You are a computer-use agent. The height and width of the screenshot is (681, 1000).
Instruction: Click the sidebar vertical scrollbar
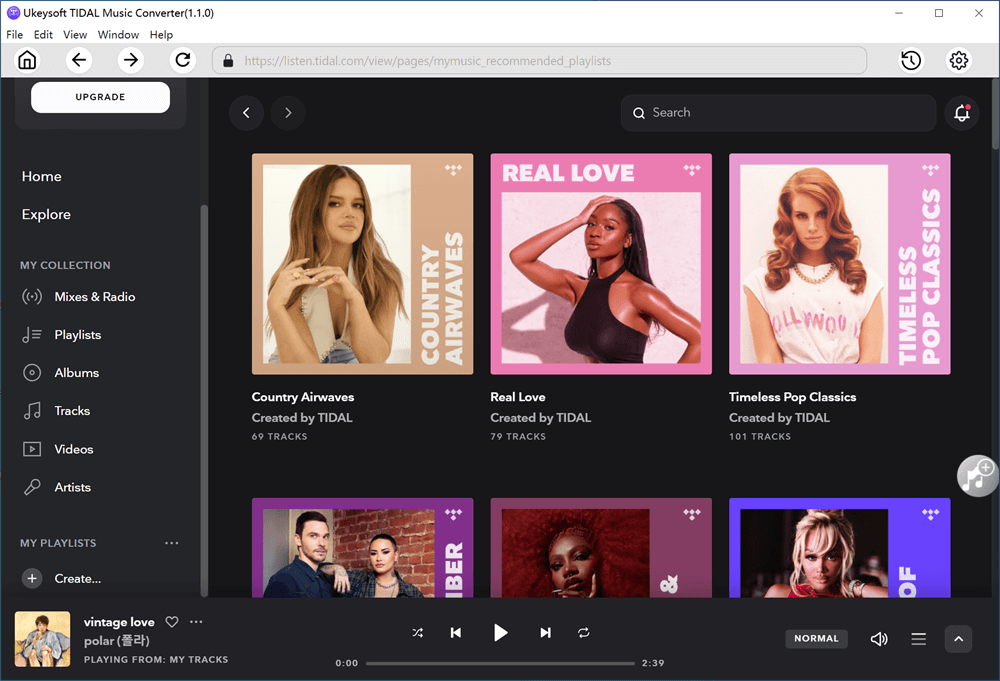click(x=204, y=400)
